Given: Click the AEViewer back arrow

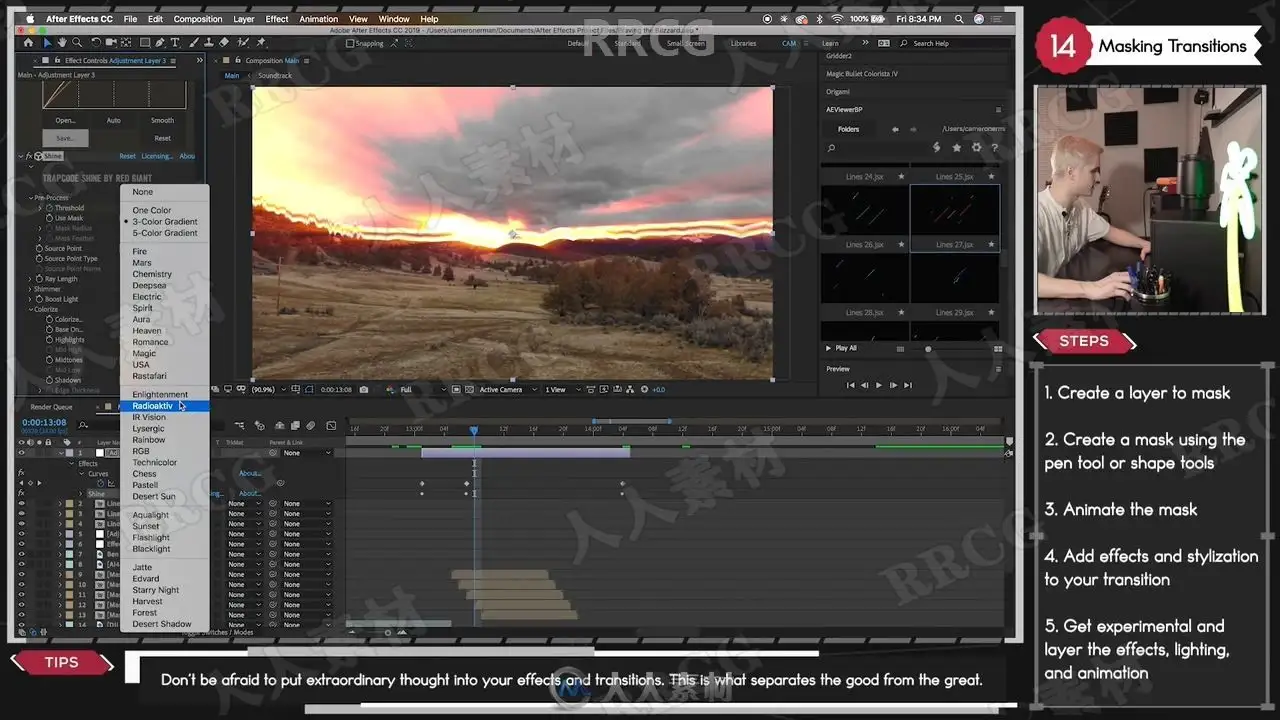Looking at the screenshot, I should click(x=895, y=129).
